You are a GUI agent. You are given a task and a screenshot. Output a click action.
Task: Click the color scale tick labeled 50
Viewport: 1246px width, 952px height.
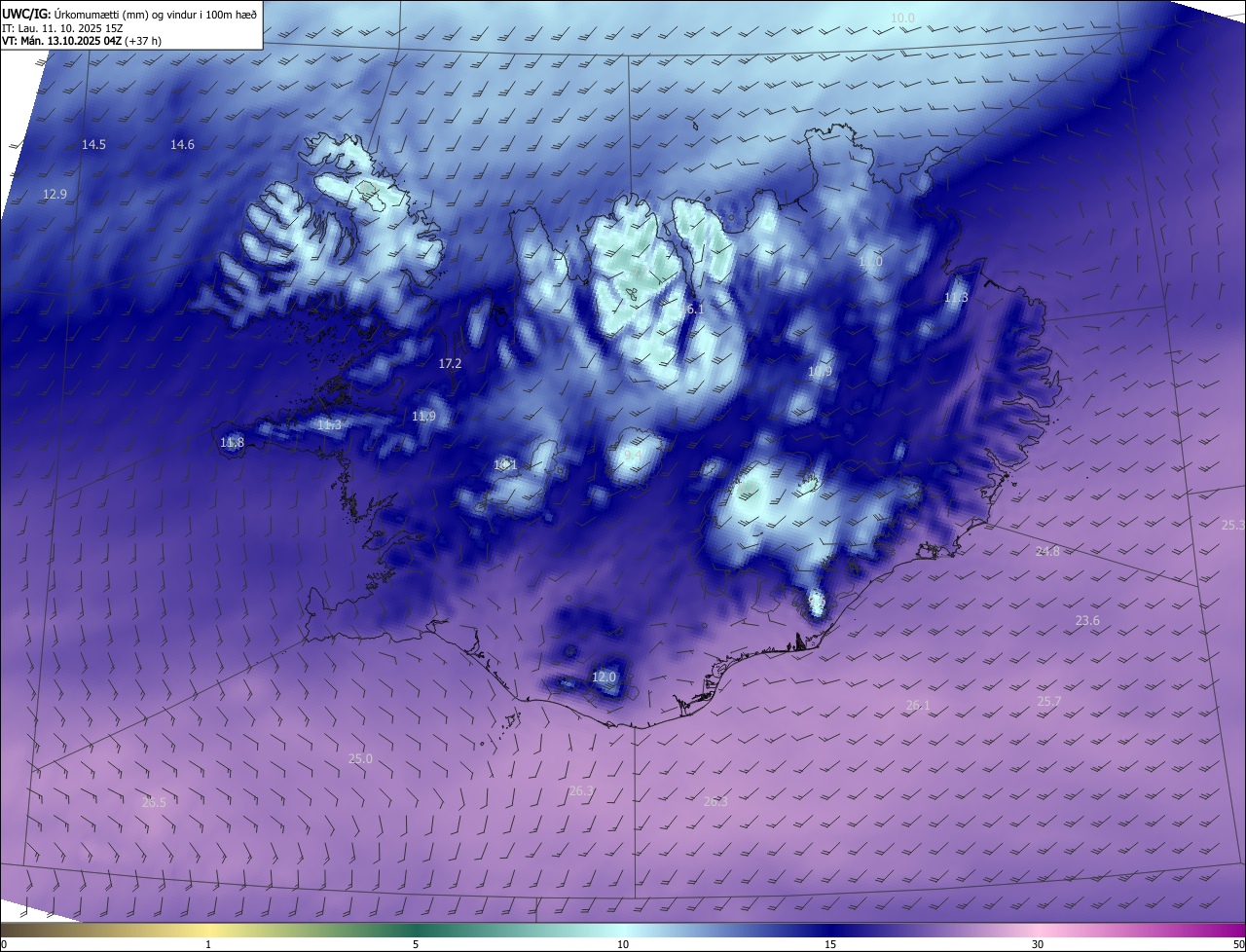(x=1238, y=944)
